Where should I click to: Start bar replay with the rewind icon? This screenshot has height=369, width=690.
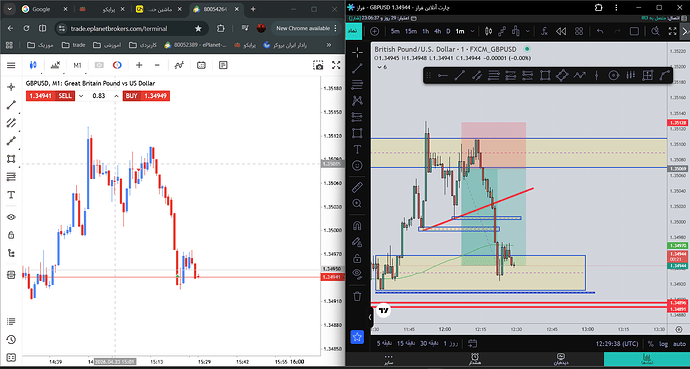[561, 31]
